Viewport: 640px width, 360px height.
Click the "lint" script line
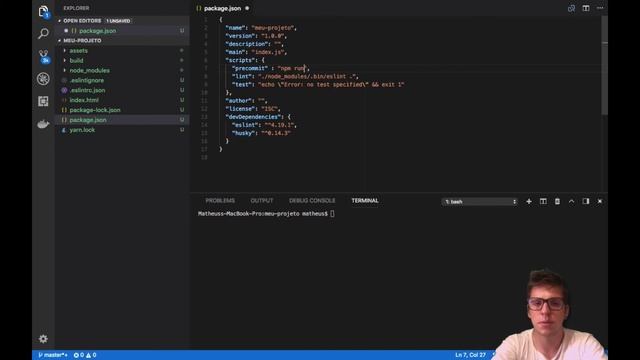coord(295,76)
